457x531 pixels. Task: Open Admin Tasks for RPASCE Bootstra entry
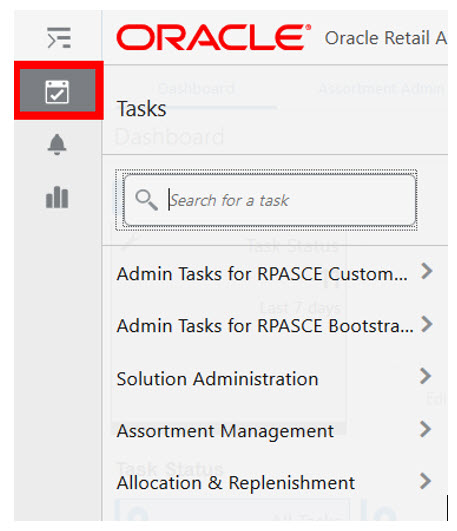(265, 326)
